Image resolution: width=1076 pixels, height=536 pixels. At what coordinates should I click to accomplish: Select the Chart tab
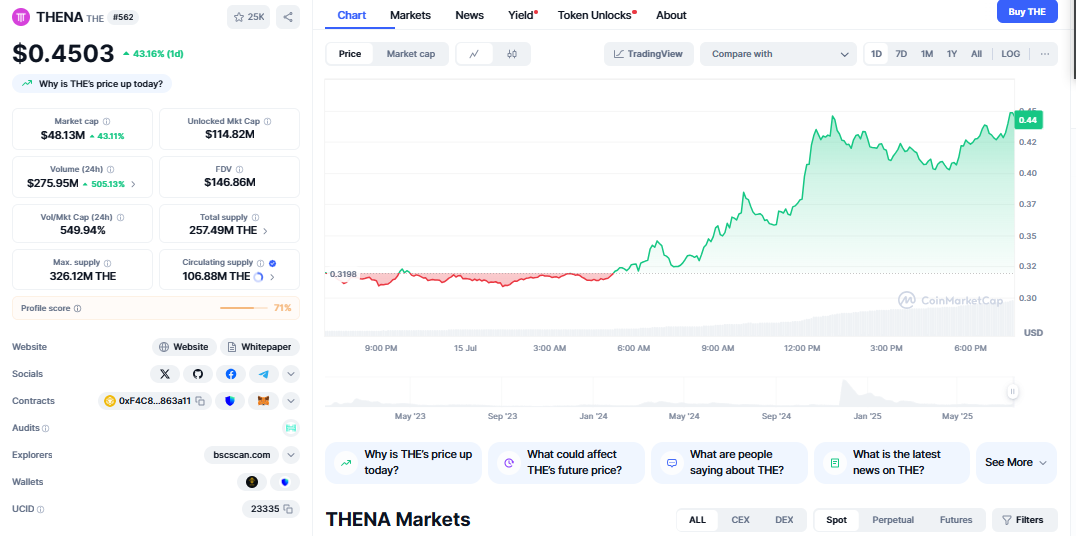point(352,15)
